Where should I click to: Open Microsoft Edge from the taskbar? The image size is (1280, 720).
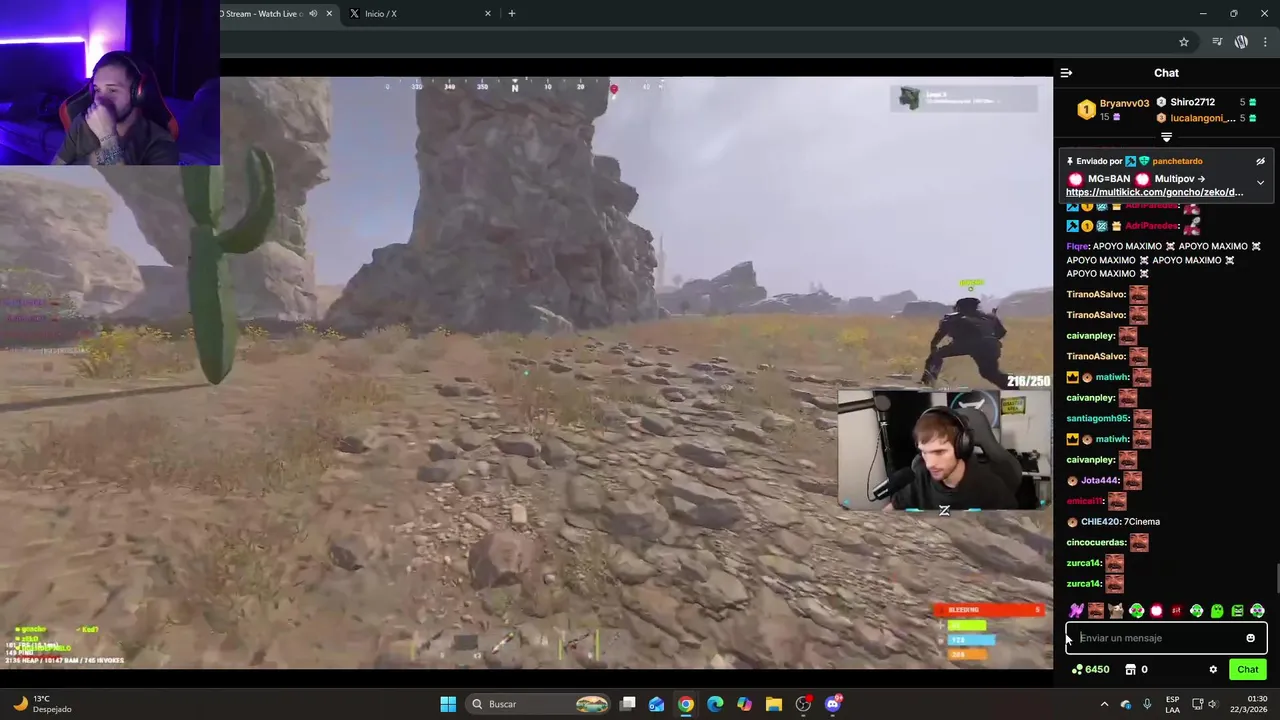coord(715,704)
